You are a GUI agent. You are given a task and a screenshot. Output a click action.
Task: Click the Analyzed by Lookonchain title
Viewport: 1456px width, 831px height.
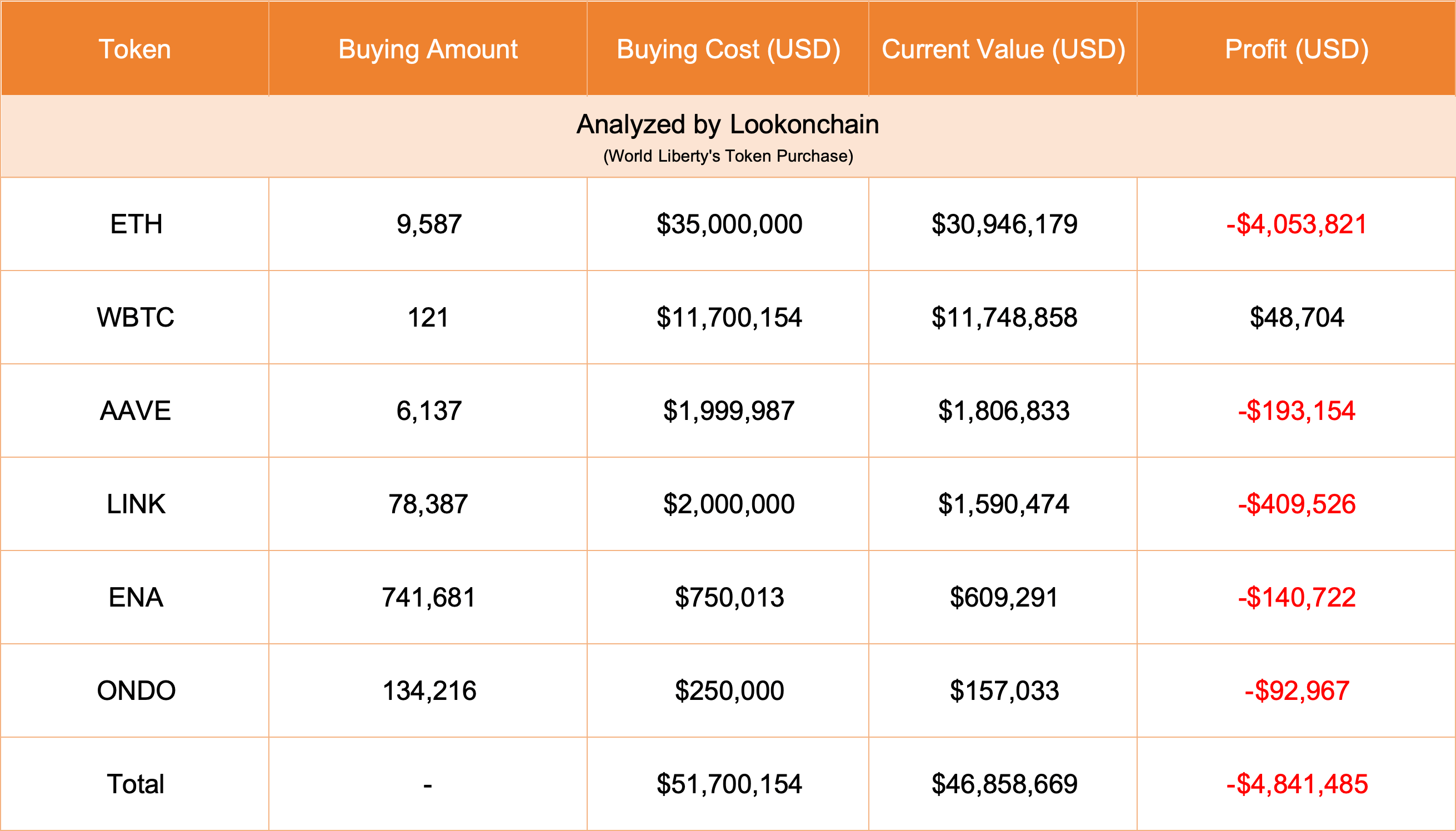(728, 124)
